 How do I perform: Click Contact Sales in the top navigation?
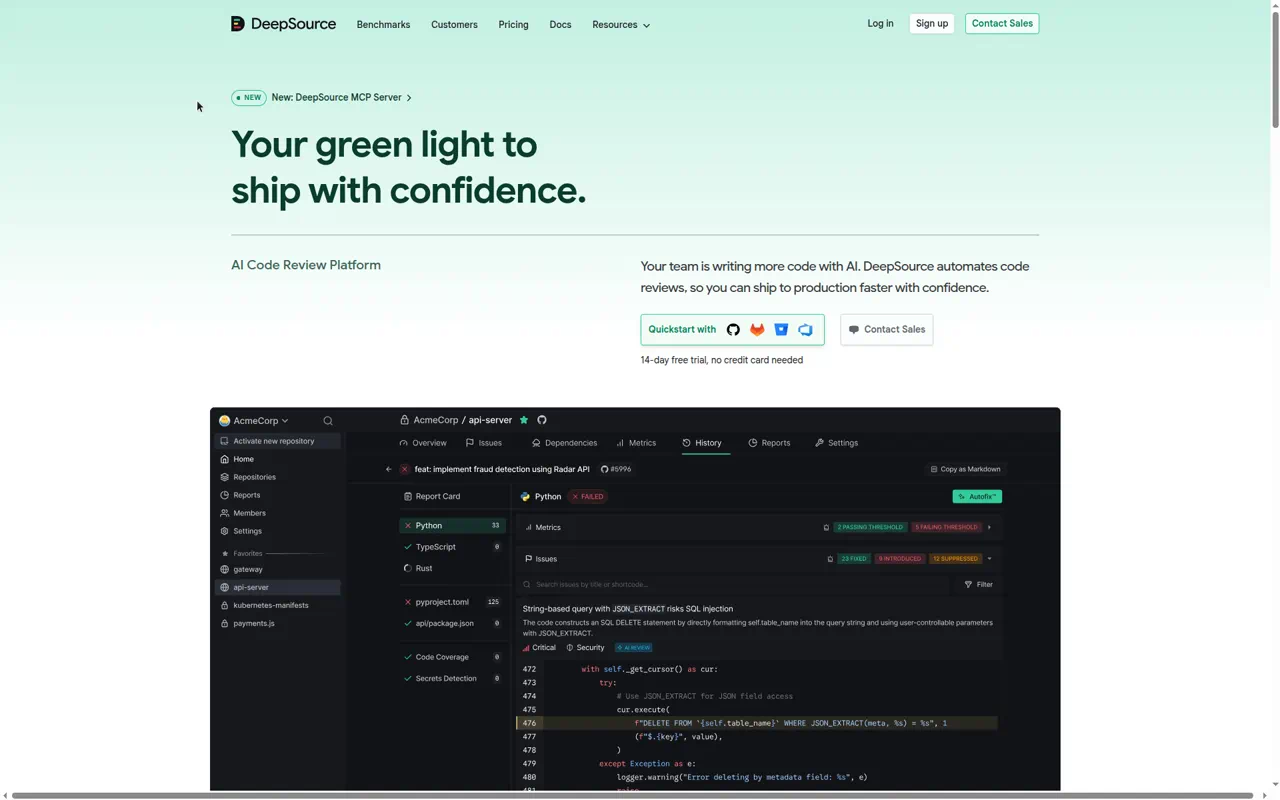(x=1002, y=24)
